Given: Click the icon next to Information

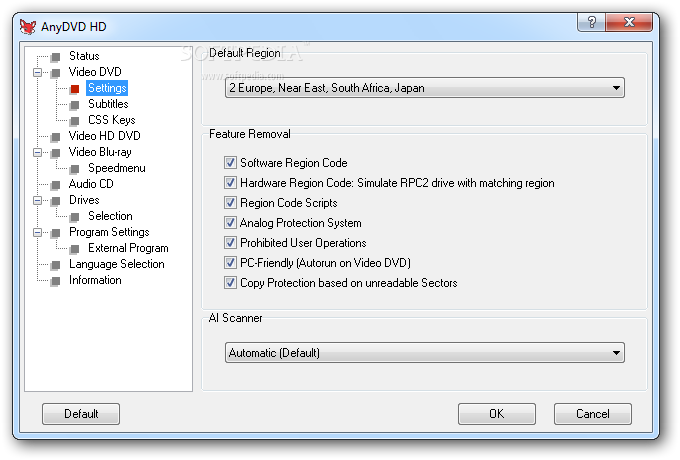Looking at the screenshot, I should pyautogui.click(x=56, y=281).
